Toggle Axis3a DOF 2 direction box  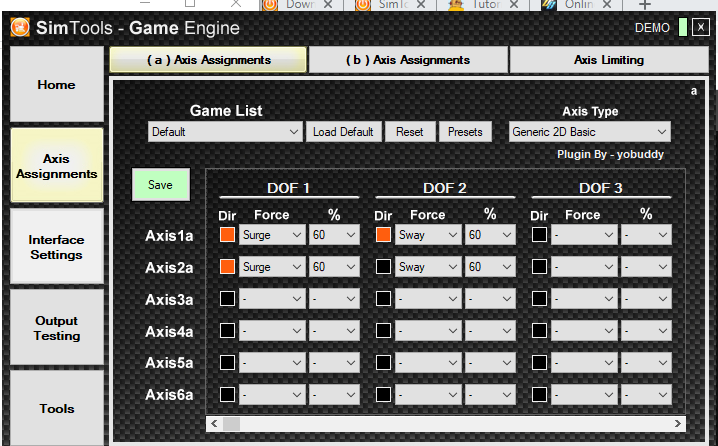383,299
